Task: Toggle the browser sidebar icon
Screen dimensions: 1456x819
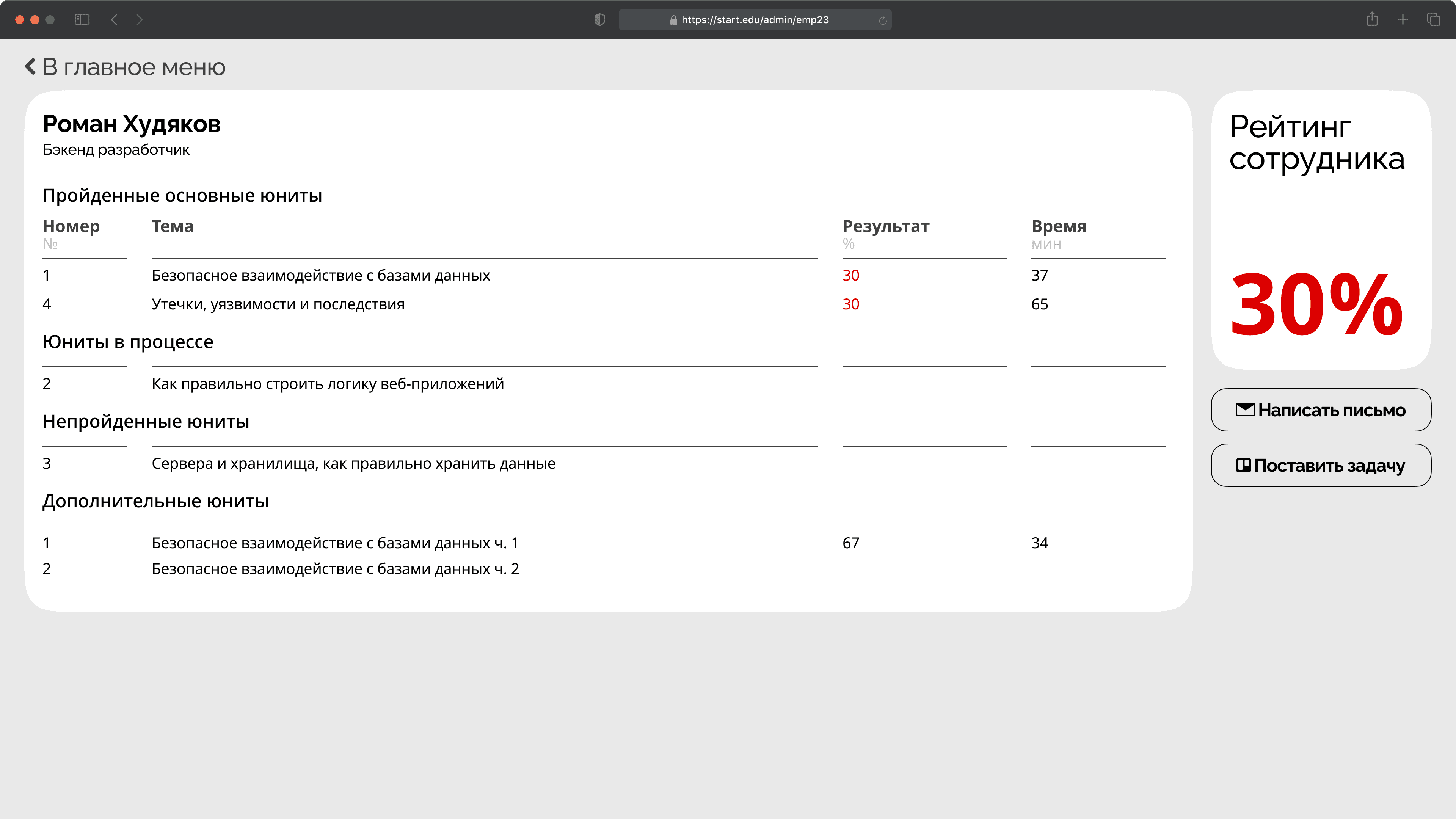Action: pos(83,20)
